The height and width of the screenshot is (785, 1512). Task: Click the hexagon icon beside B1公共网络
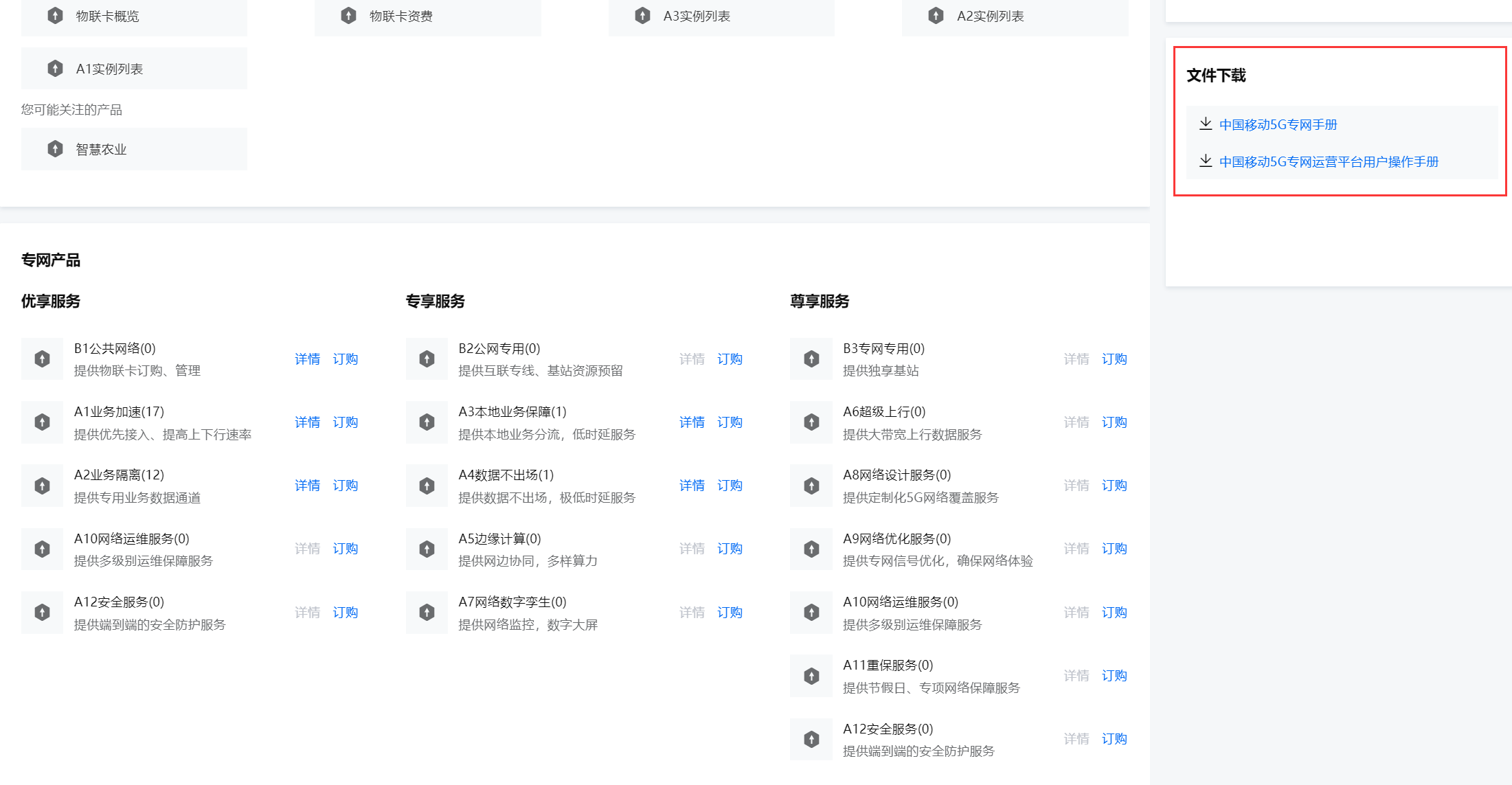pyautogui.click(x=43, y=359)
